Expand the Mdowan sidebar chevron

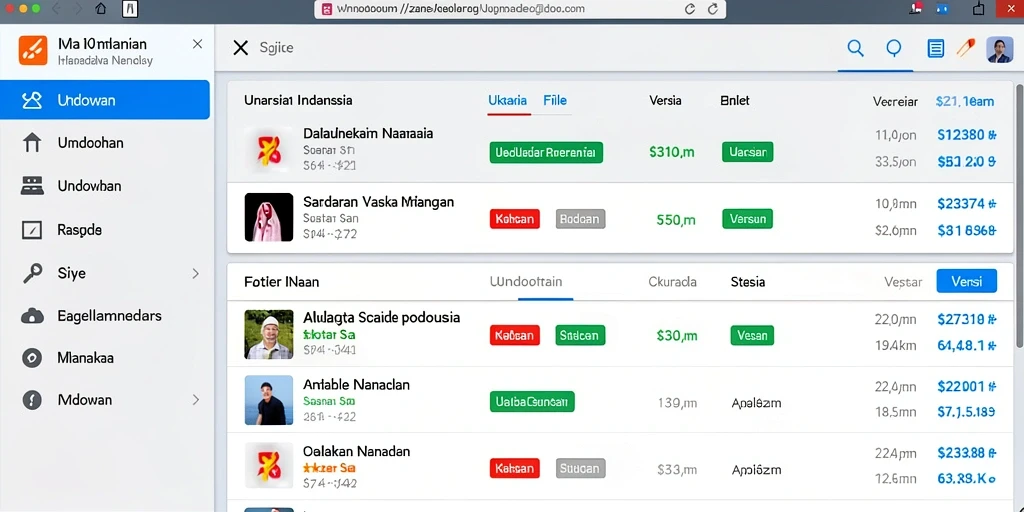pyautogui.click(x=195, y=400)
